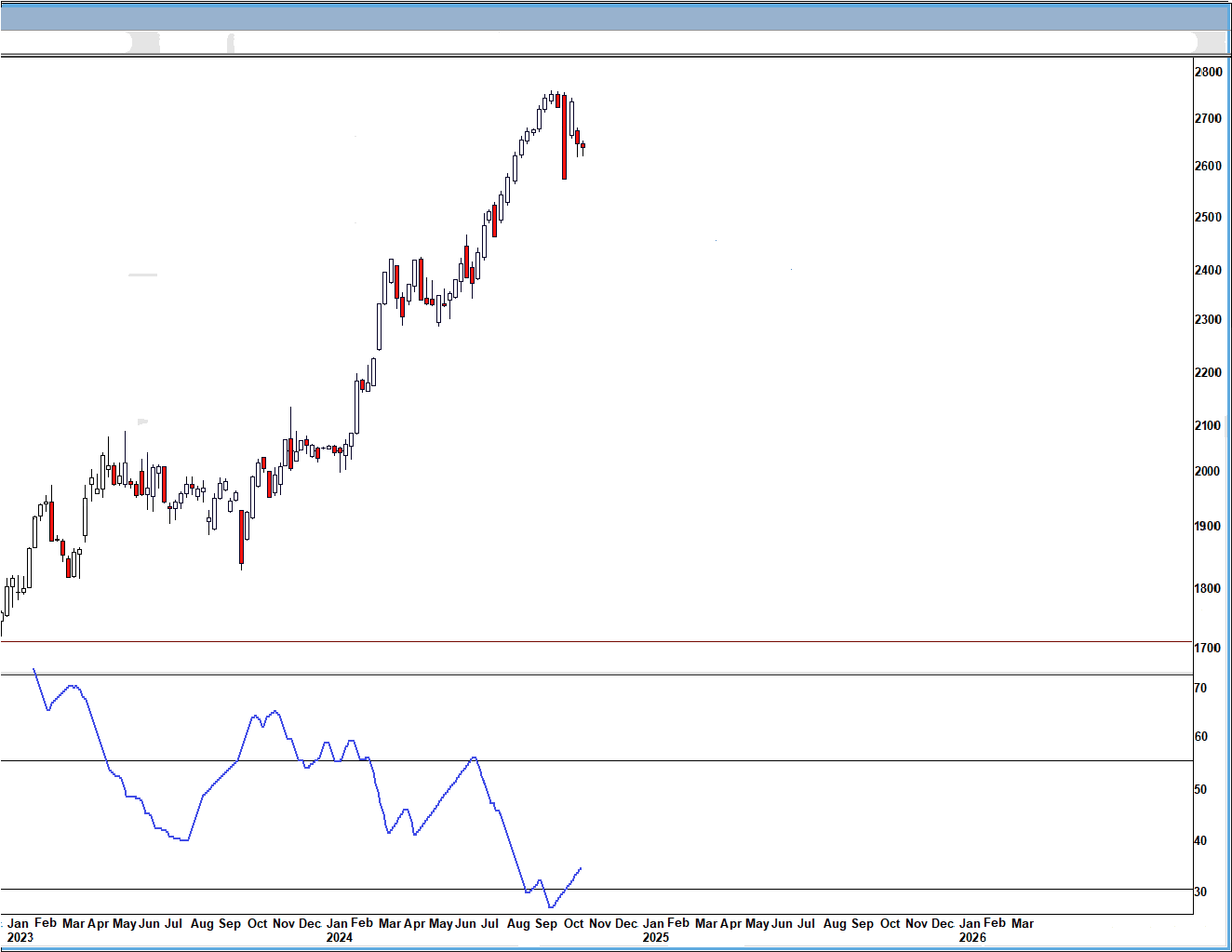Click the 2026 year label on time axis
Viewport: 1232px width, 952px height.
click(x=972, y=937)
